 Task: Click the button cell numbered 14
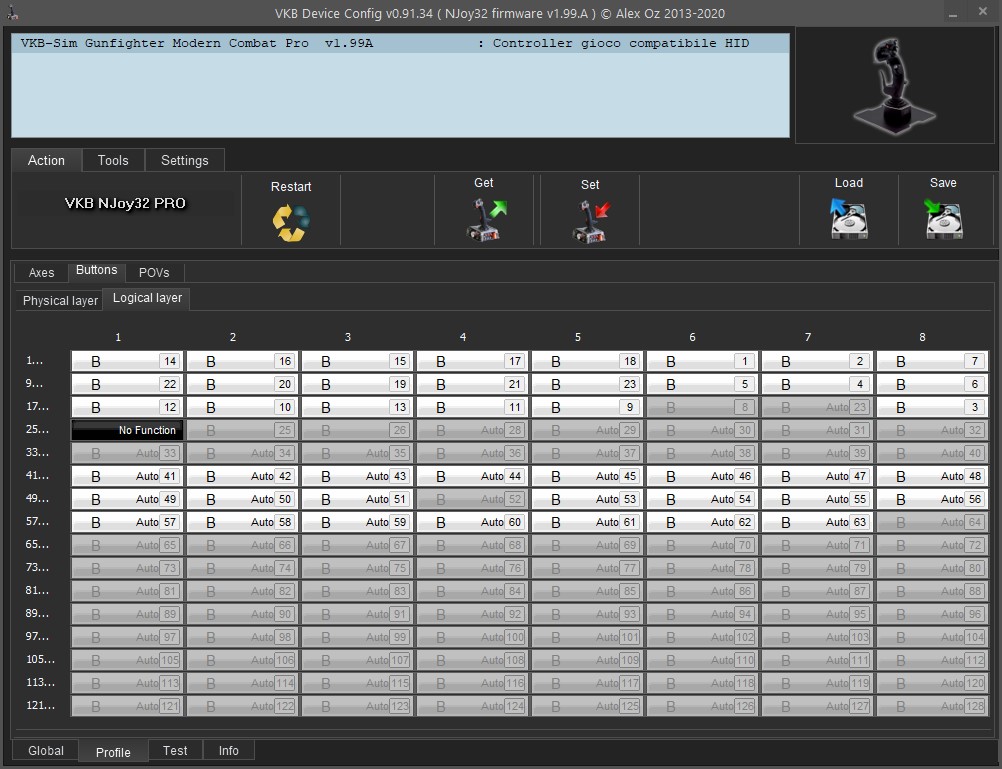[127, 361]
